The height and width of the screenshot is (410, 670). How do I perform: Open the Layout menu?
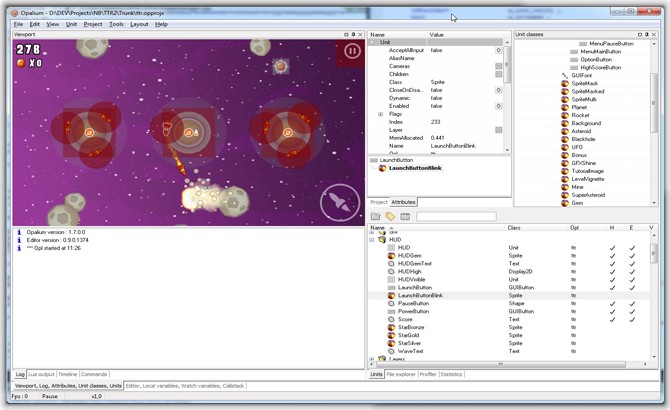click(x=139, y=24)
